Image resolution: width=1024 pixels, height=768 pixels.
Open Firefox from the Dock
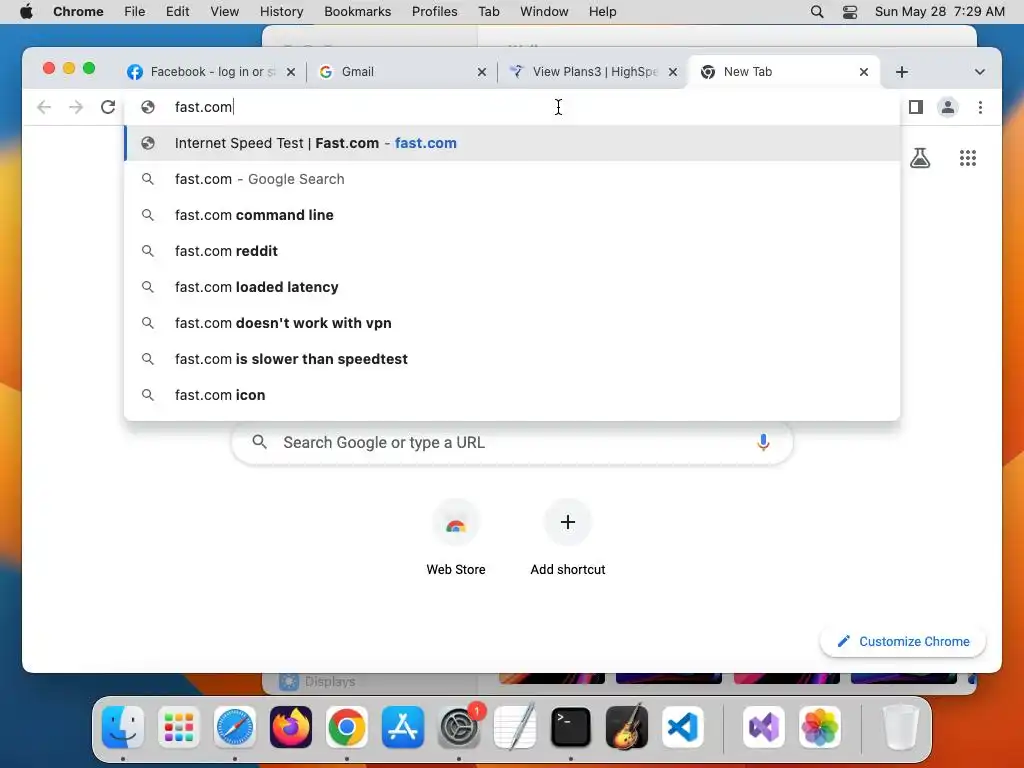pyautogui.click(x=291, y=727)
